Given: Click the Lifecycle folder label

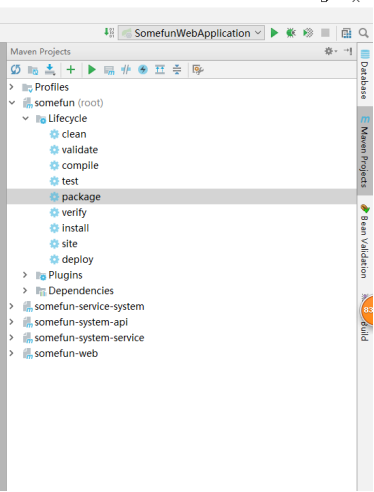Looking at the screenshot, I should tap(67, 118).
